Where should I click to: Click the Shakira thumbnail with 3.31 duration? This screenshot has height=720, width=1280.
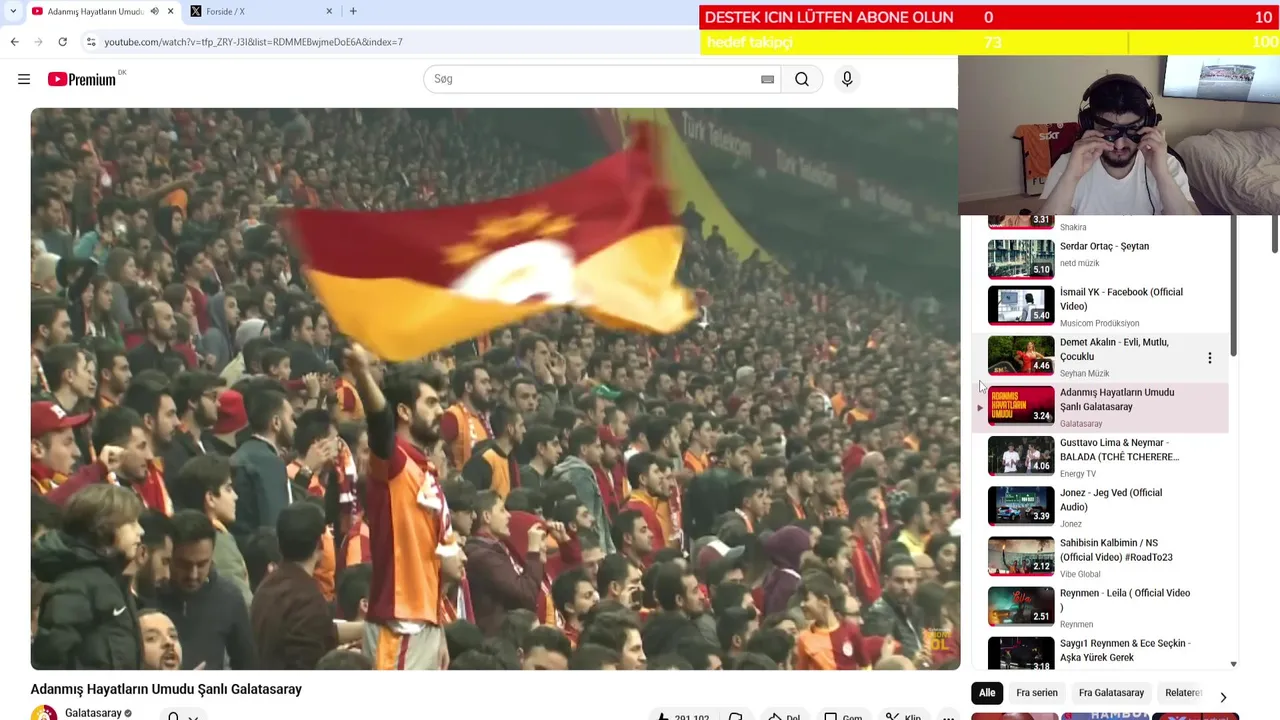(1021, 221)
